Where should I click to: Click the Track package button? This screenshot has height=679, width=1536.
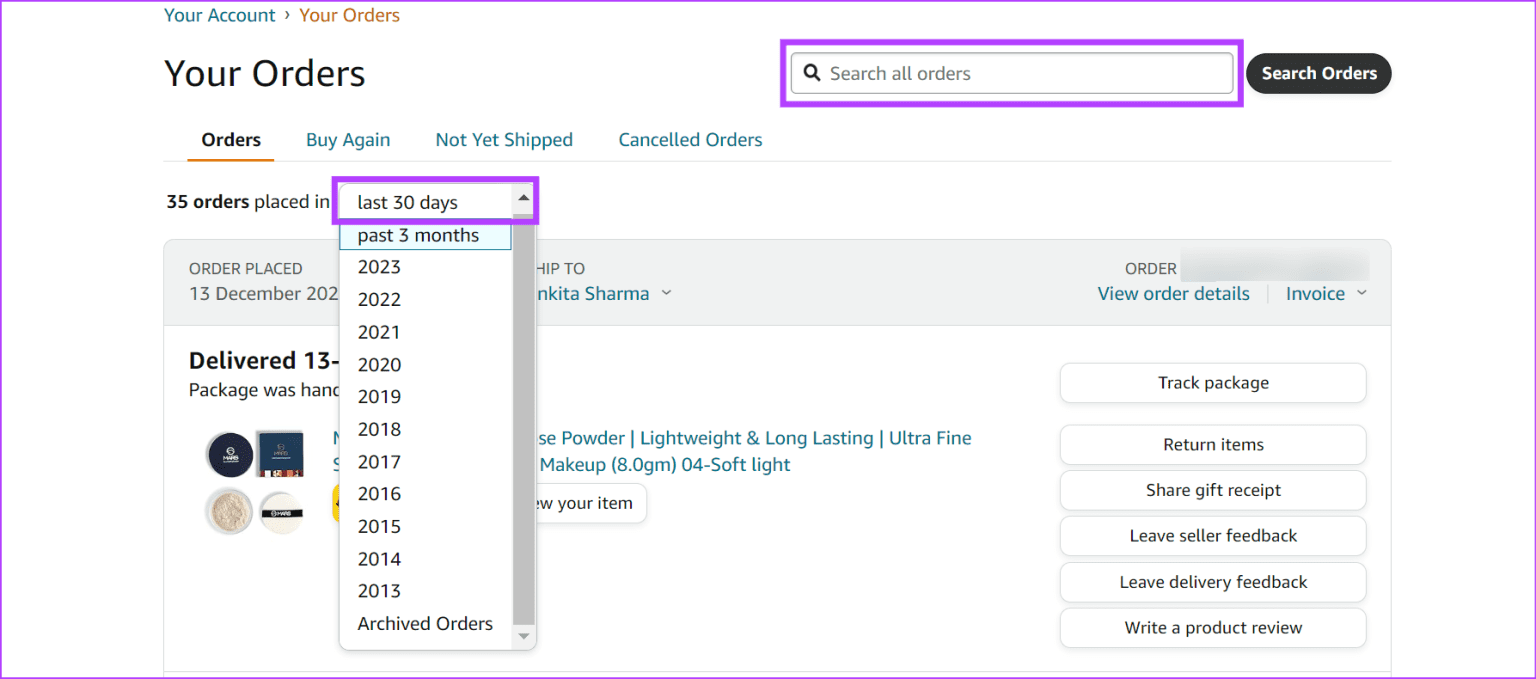pyautogui.click(x=1212, y=383)
